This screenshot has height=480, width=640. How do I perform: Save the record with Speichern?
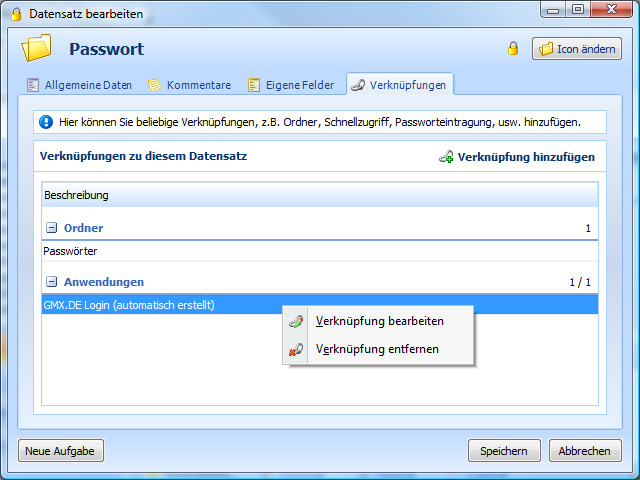click(504, 451)
